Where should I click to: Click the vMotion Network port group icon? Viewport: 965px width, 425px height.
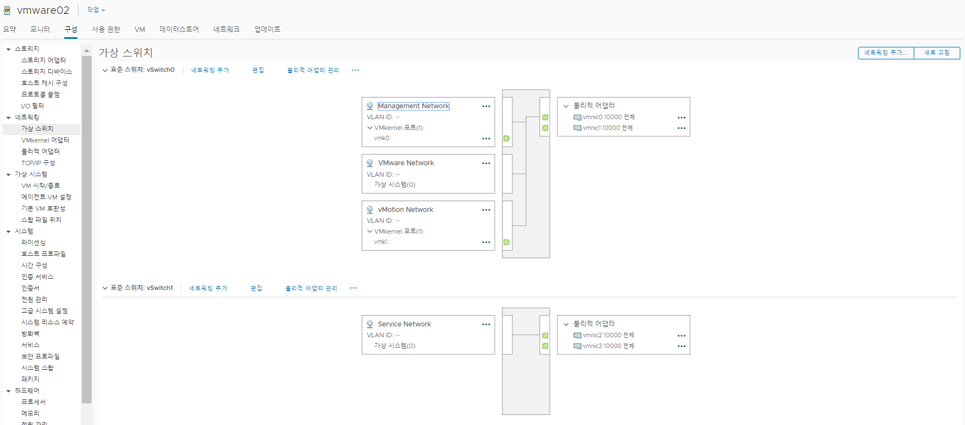pos(370,210)
